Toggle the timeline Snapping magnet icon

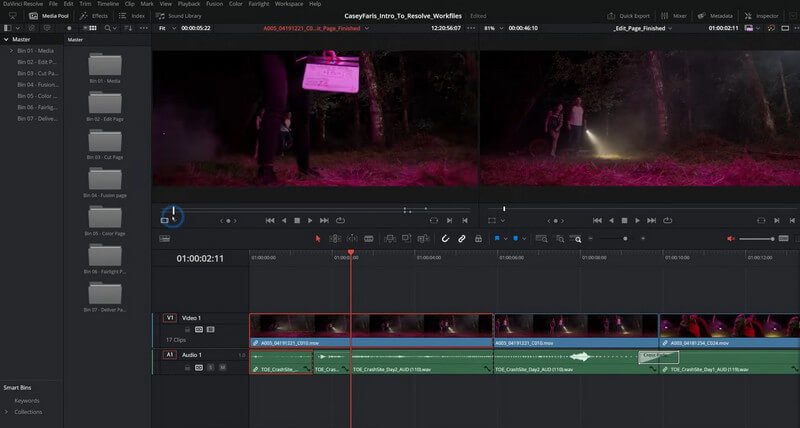[x=445, y=239]
